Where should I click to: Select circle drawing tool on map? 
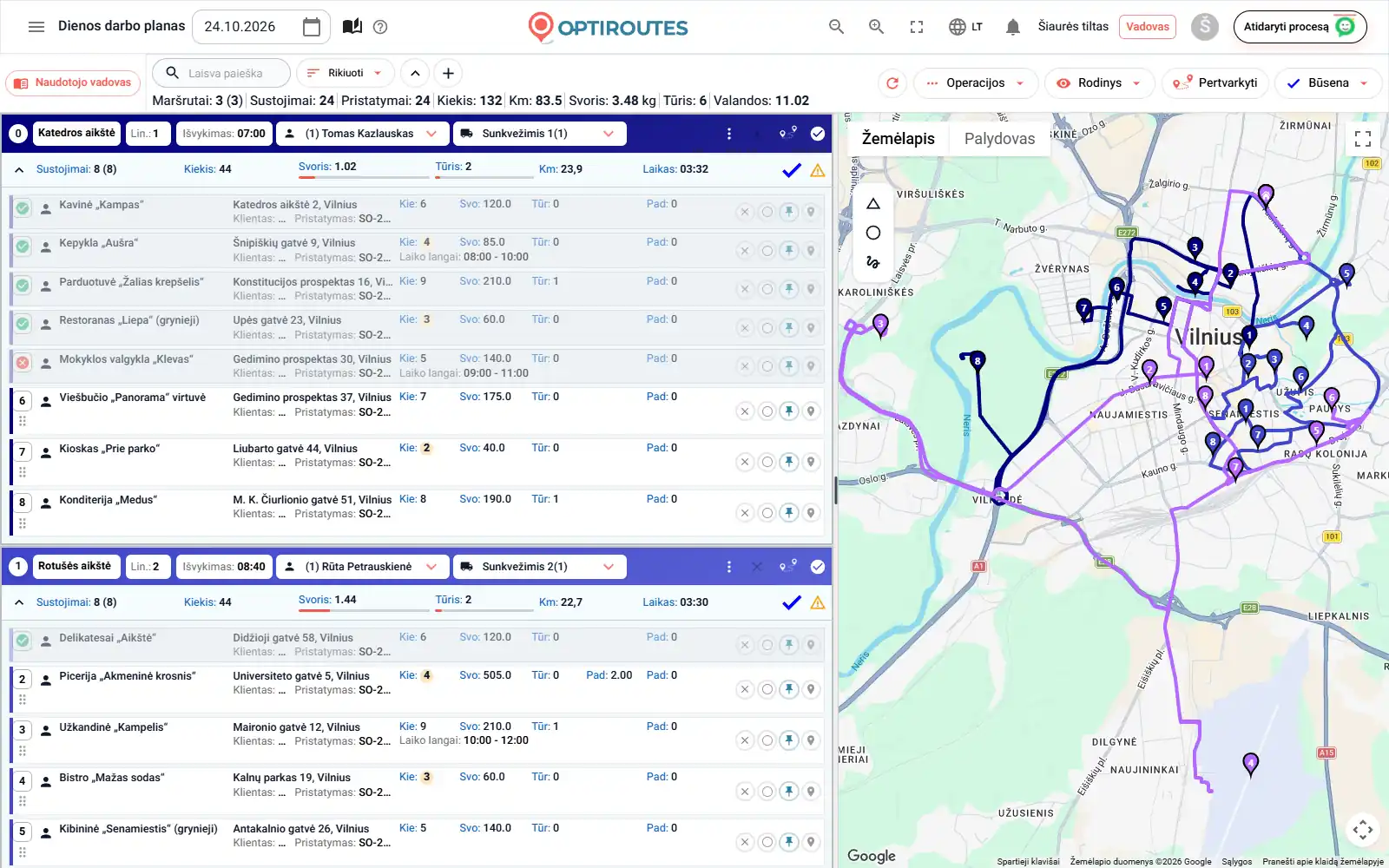pos(873,233)
